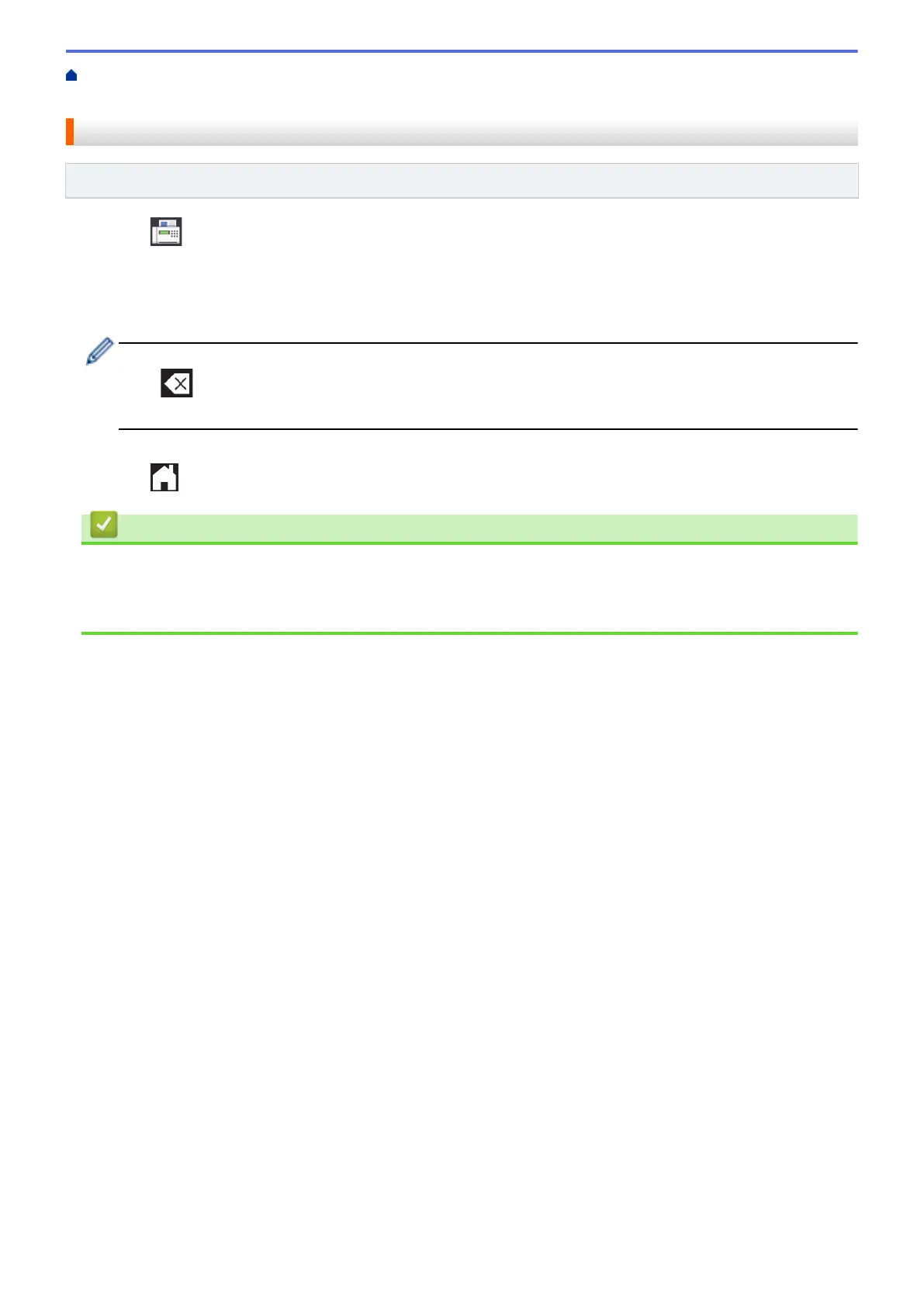
Task: Click empty area beneath green related bar
Action: tap(469, 588)
